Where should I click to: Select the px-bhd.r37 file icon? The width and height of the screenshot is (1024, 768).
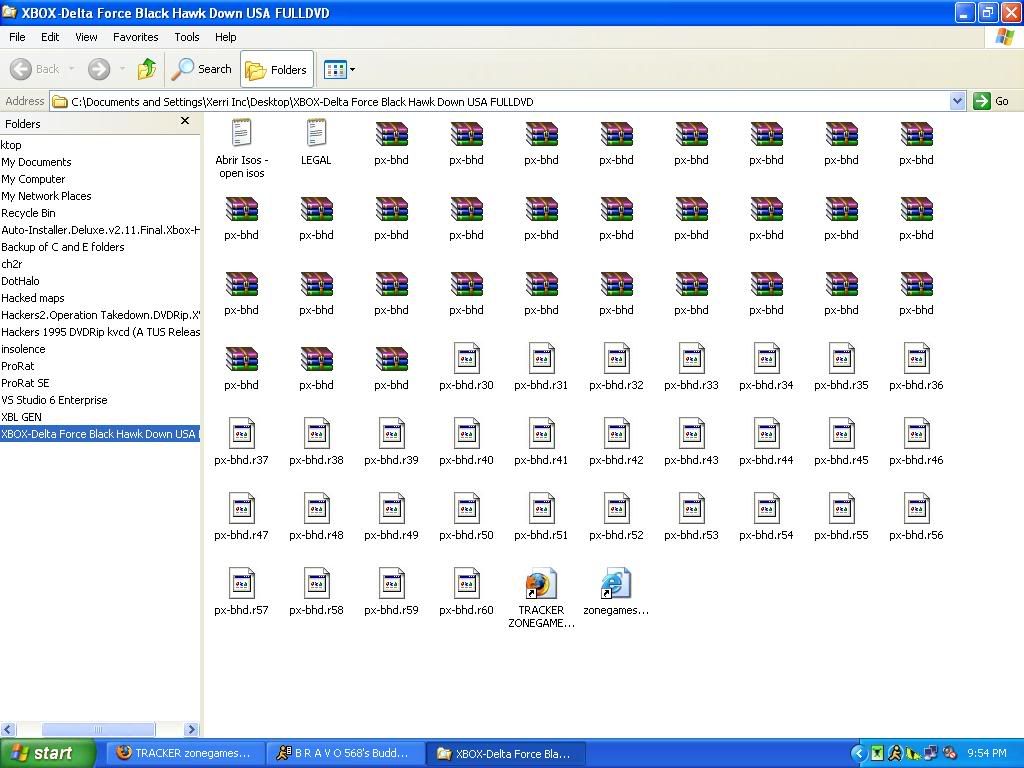point(241,433)
